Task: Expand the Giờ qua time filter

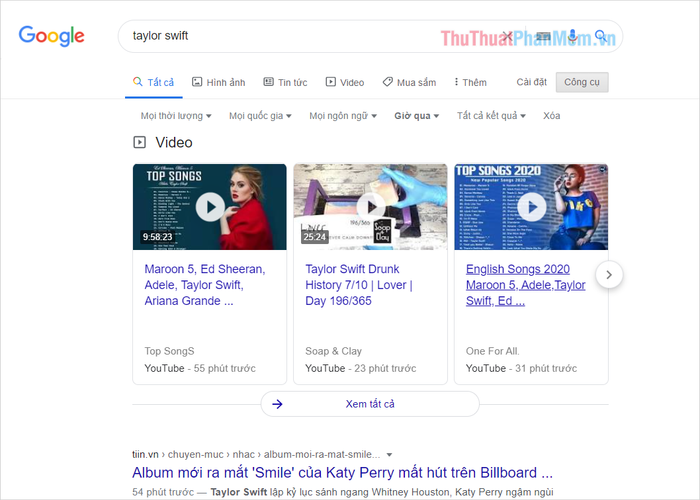Action: coord(417,116)
